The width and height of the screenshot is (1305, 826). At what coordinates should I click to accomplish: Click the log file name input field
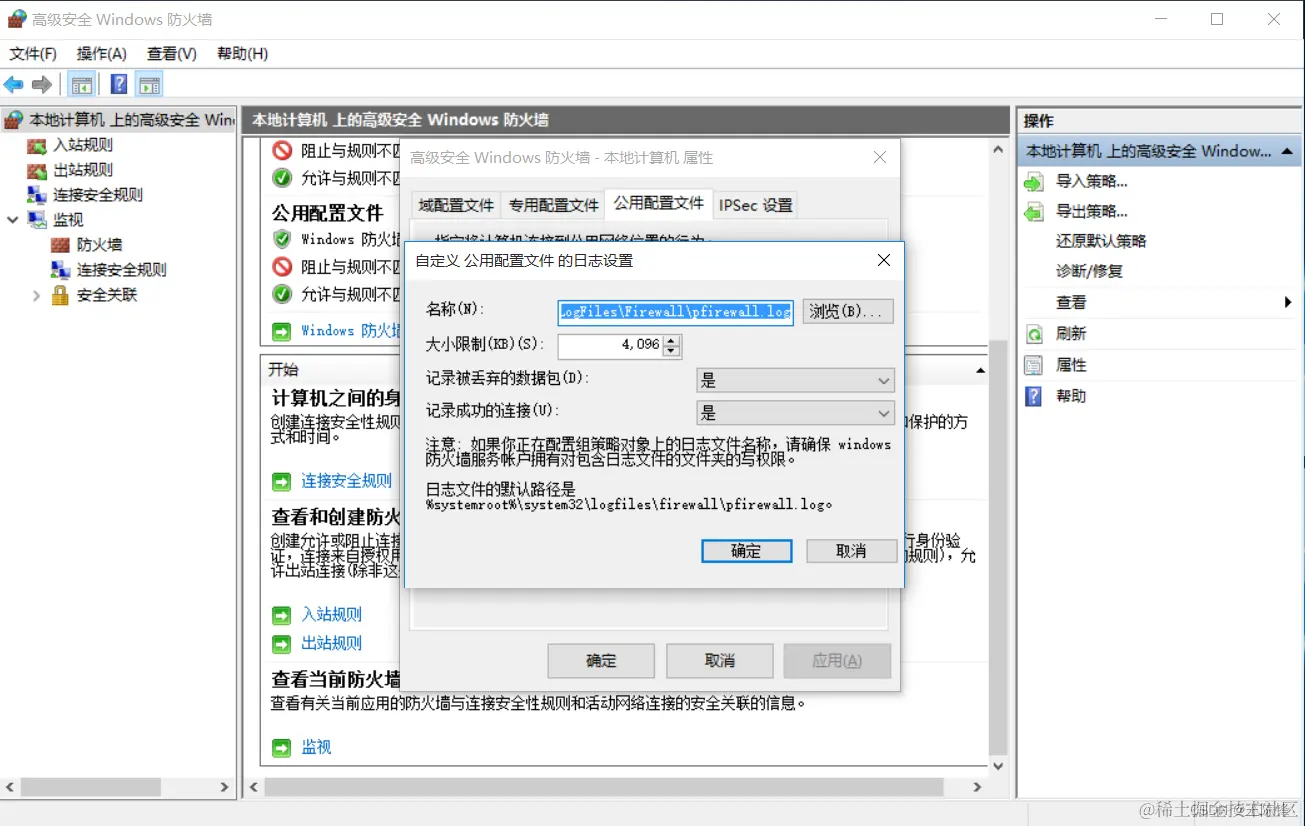[x=675, y=312]
